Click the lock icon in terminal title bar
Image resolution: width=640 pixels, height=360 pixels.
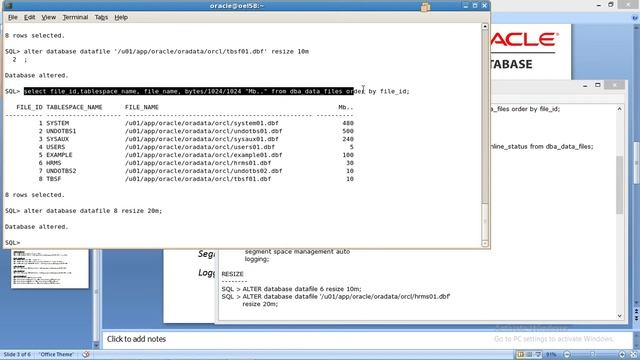(425, 7)
